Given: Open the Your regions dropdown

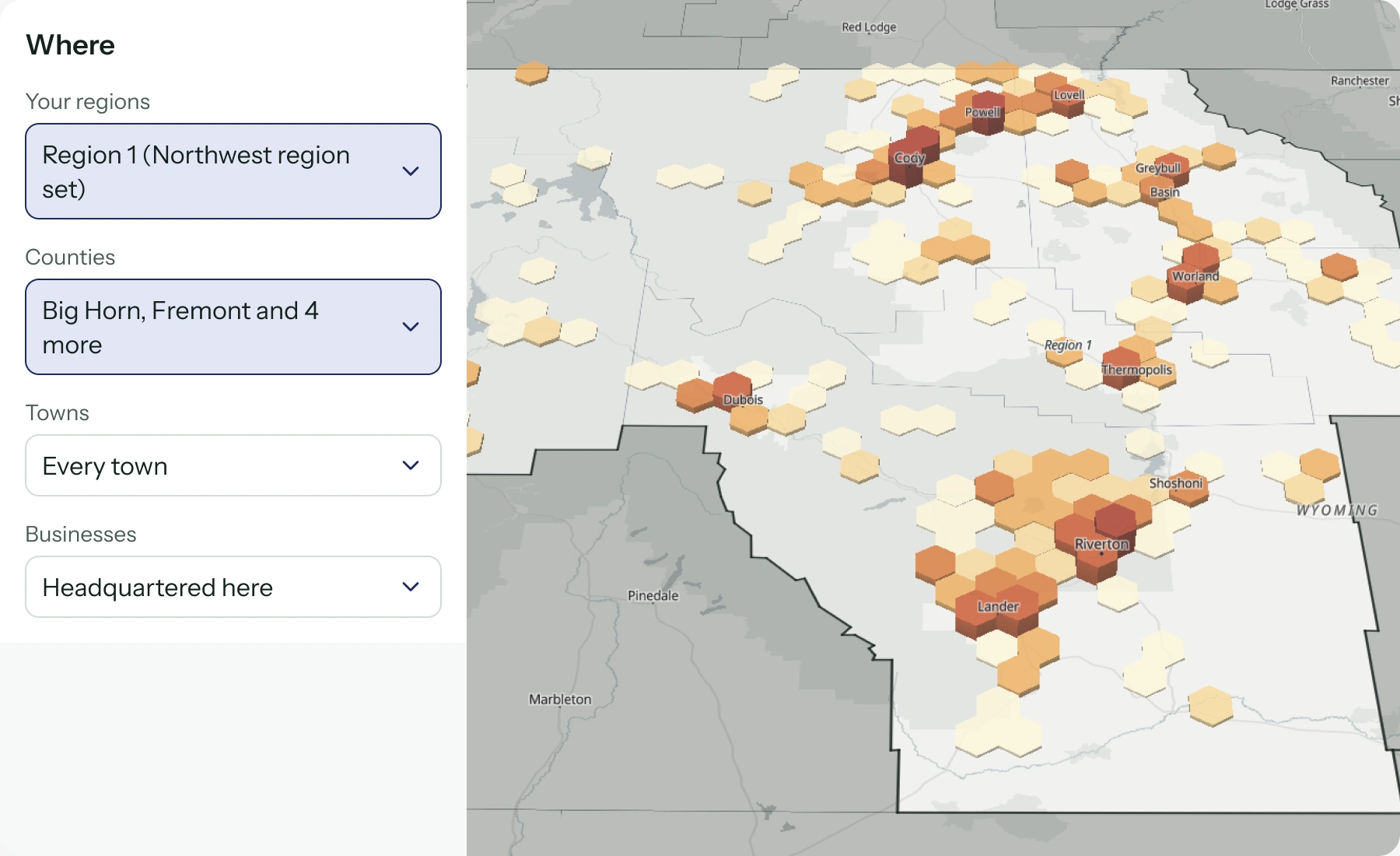Looking at the screenshot, I should 233,171.
